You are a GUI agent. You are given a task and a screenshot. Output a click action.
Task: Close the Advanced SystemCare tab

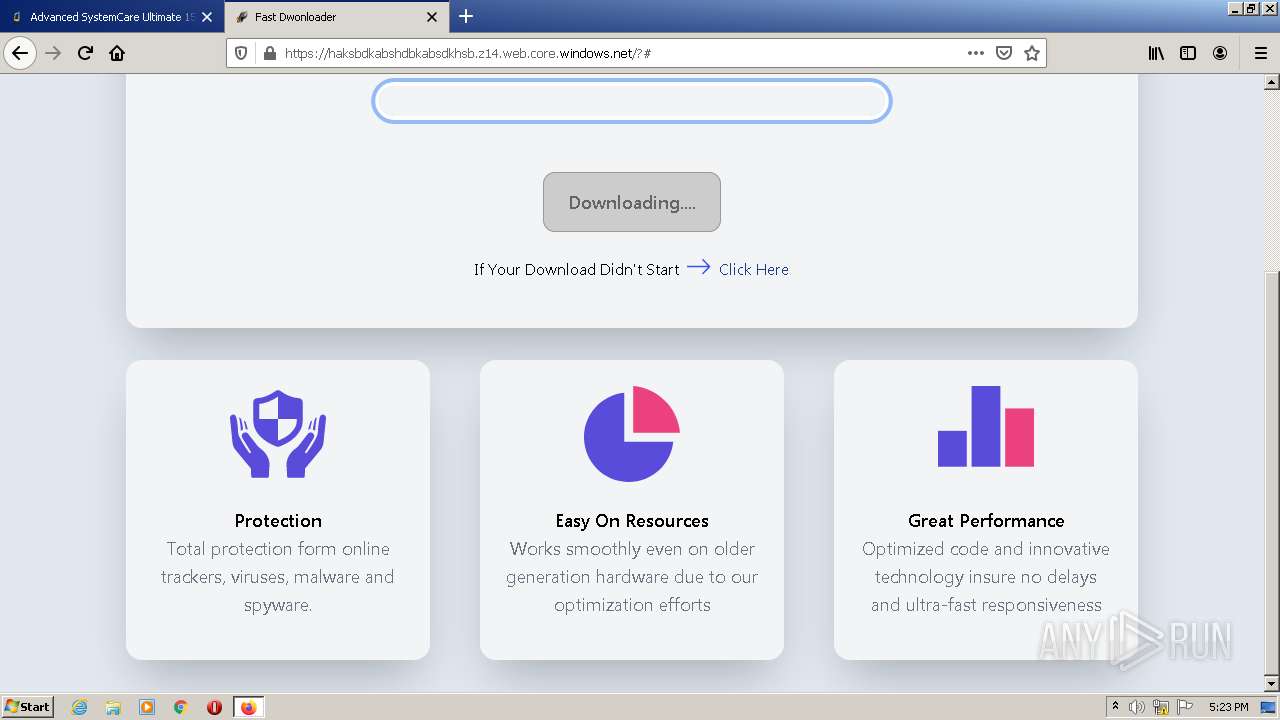pos(207,17)
